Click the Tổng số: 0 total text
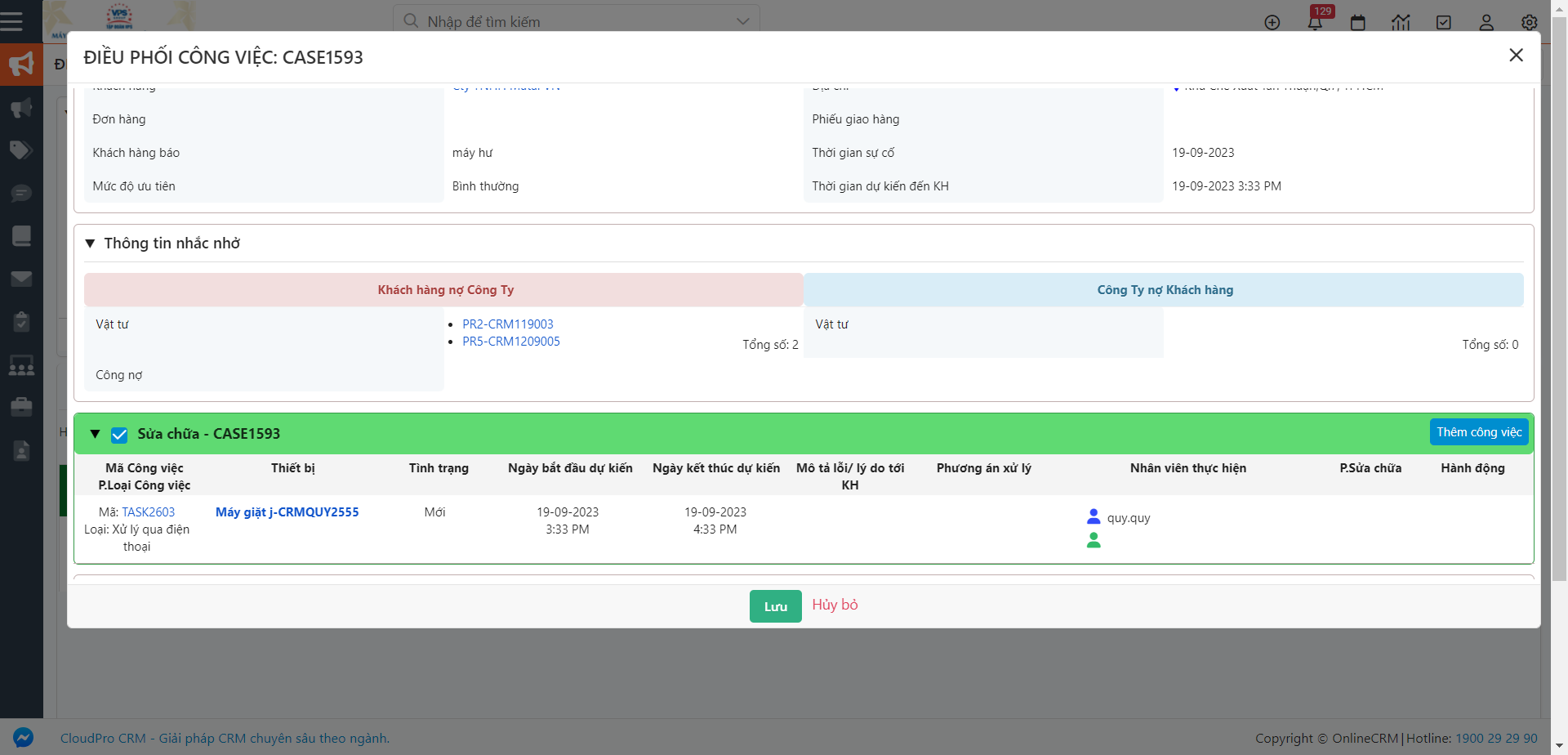This screenshot has height=755, width=1568. [x=1490, y=345]
